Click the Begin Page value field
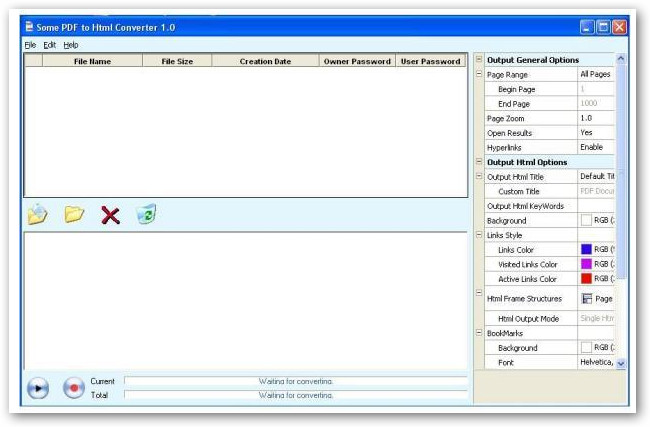The height and width of the screenshot is (427, 650). pos(596,89)
